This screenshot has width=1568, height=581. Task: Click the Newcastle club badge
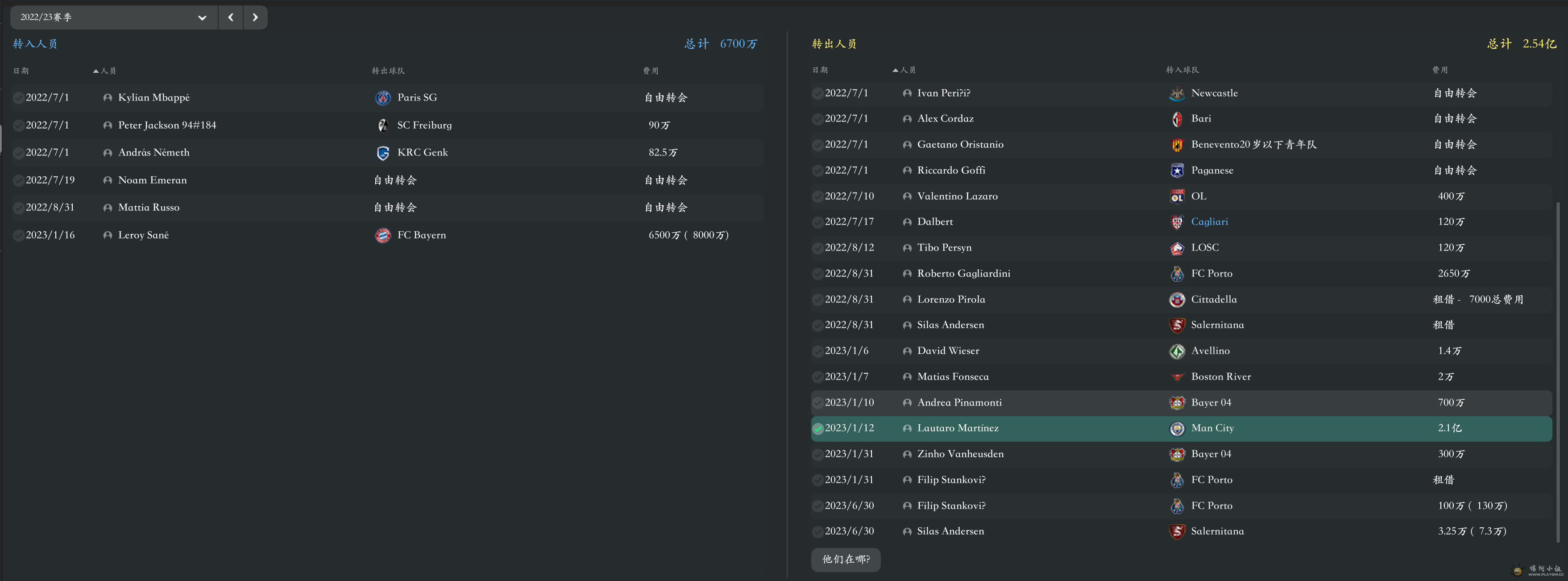(1177, 94)
